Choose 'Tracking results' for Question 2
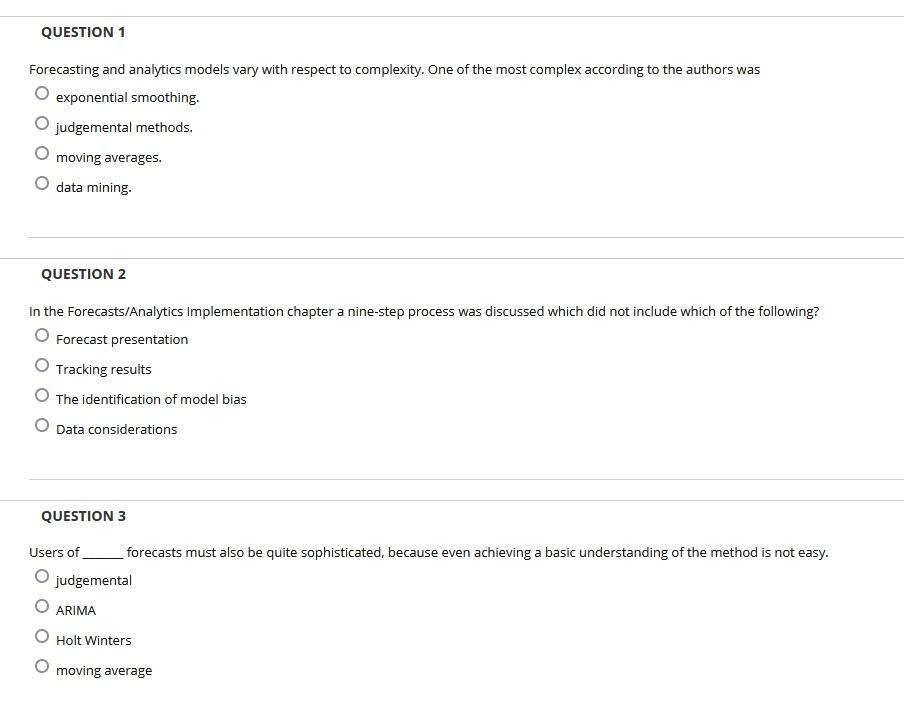Viewport: 904px width, 704px height. (x=41, y=364)
